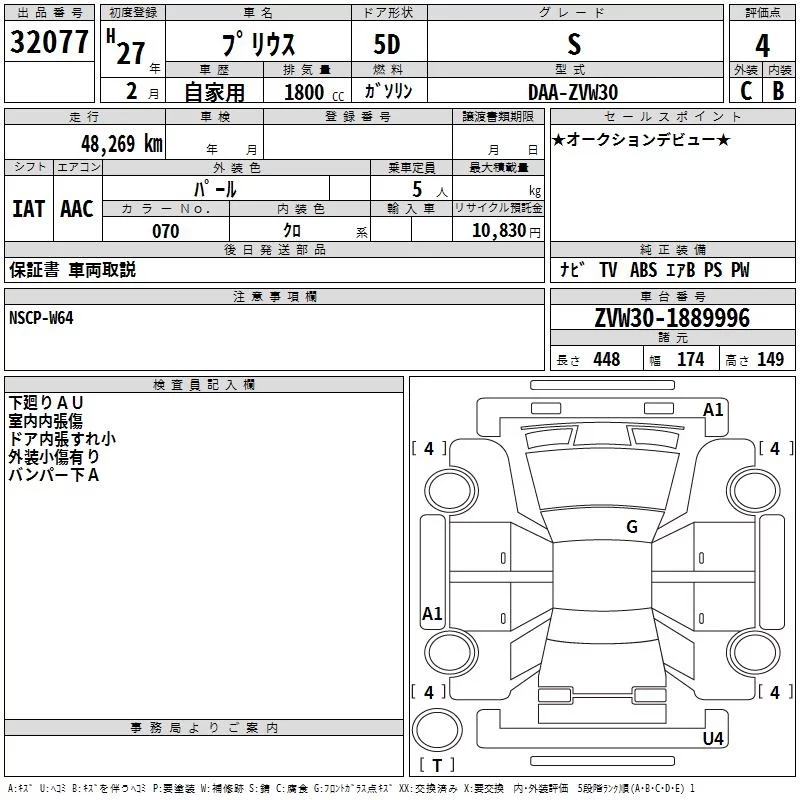Click the A1 mark beside the front bumper
The image size is (800, 800).
pos(713,410)
